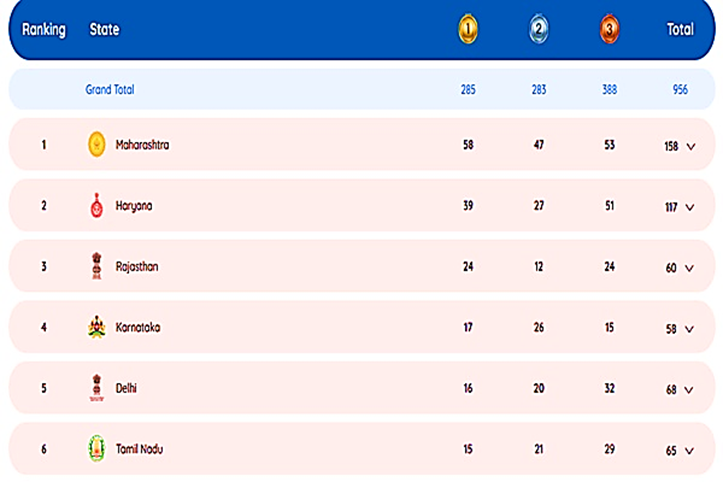Screen dimensions: 723x482
Task: Expand the Rajasthan row chevron
Action: (689, 268)
